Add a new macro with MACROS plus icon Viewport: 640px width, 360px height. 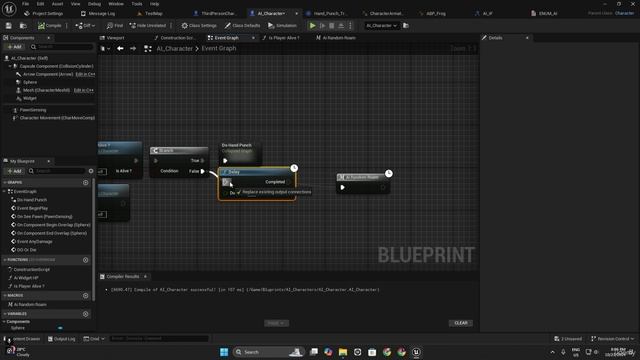85,296
